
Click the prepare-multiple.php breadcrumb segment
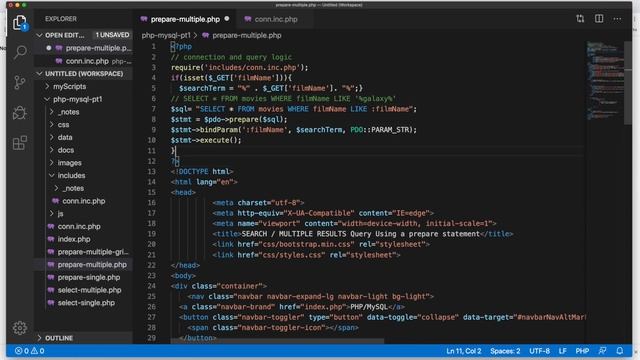[x=247, y=36]
